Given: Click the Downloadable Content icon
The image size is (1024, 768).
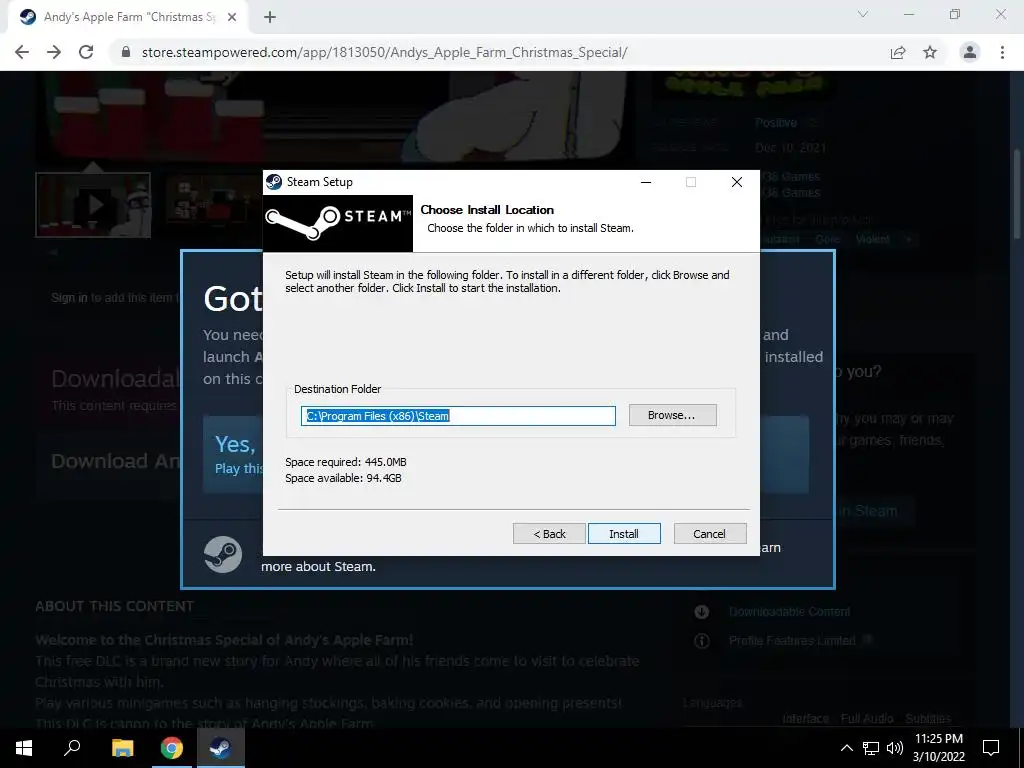Looking at the screenshot, I should click(701, 612).
